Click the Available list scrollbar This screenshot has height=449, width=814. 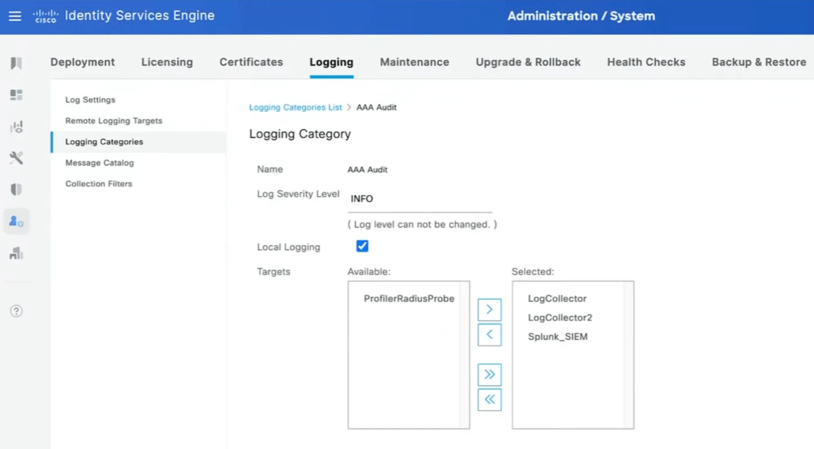click(464, 355)
